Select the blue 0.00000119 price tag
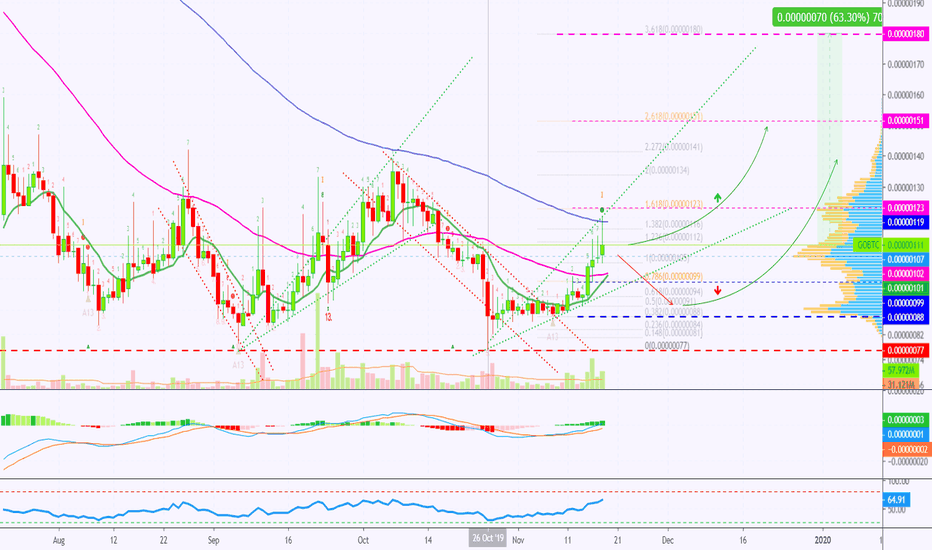 pyautogui.click(x=906, y=222)
